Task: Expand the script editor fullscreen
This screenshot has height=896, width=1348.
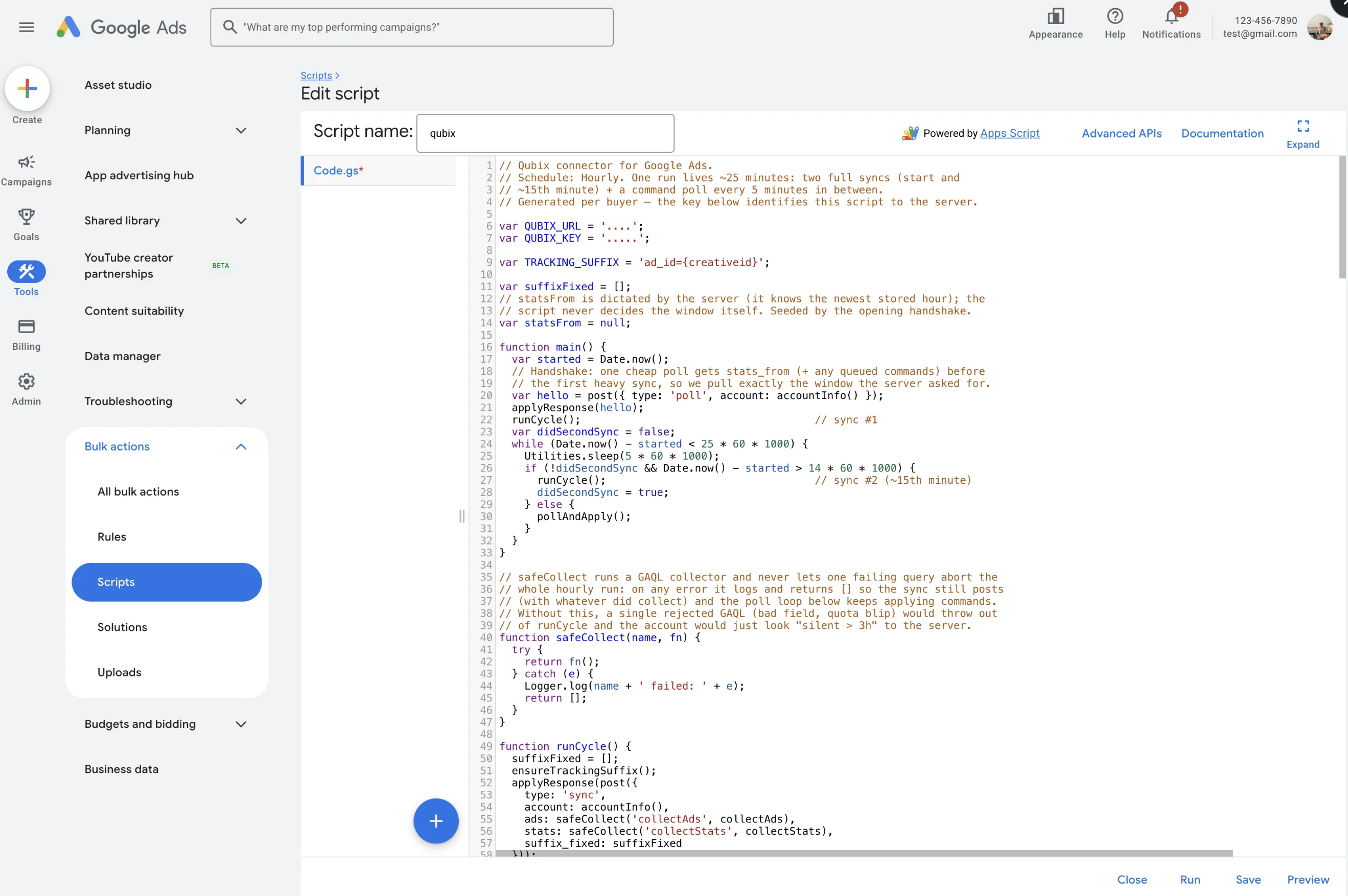Action: (1303, 134)
